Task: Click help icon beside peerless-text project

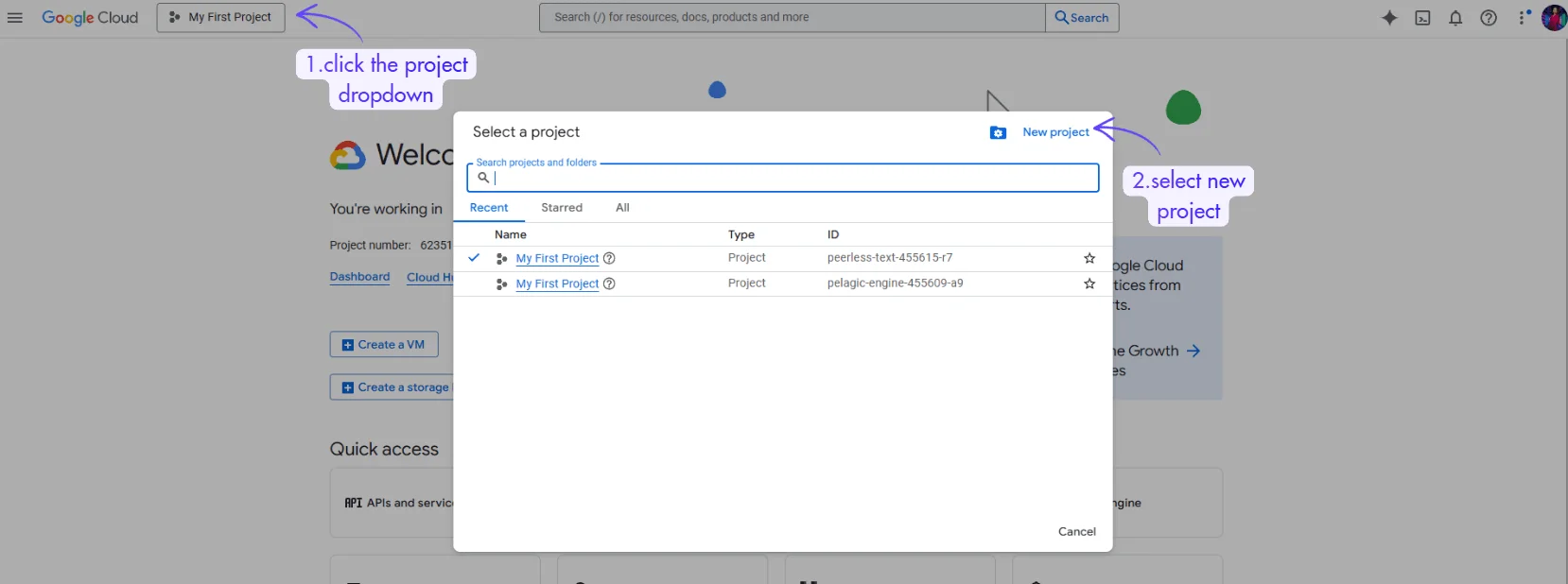Action: click(609, 258)
